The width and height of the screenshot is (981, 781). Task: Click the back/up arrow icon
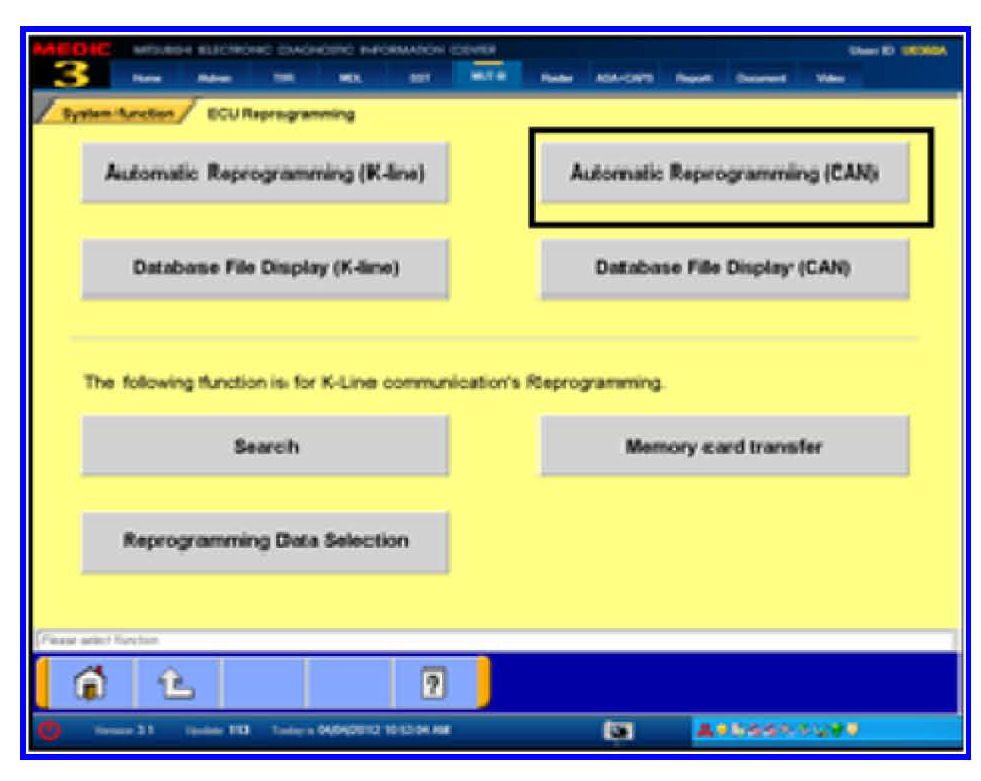pos(177,686)
